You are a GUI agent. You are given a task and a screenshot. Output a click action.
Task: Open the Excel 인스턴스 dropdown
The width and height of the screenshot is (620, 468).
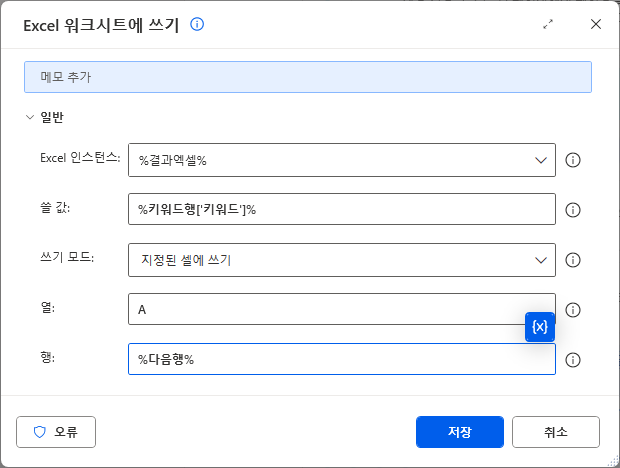coord(342,160)
